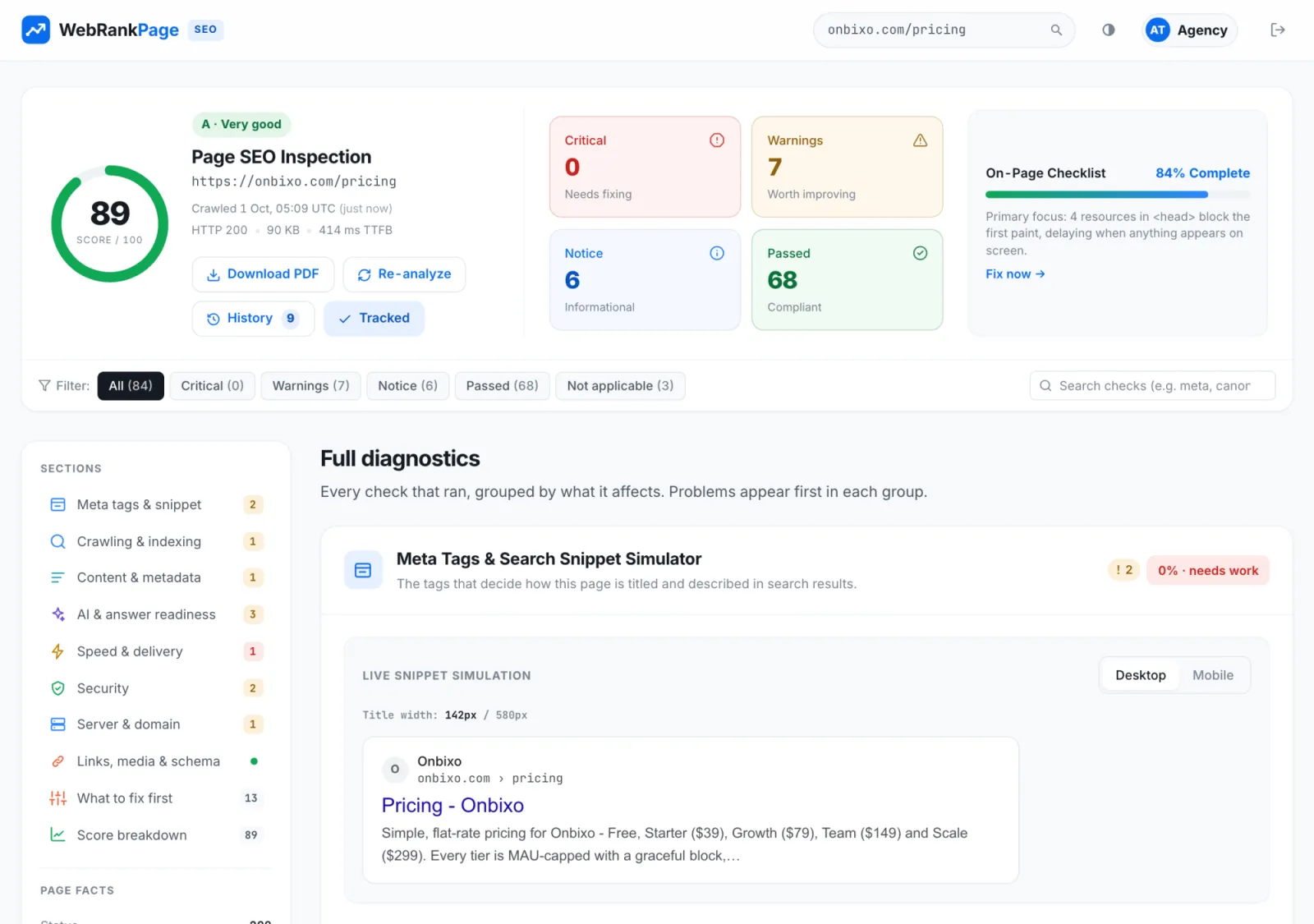Open Score breakdown chart icon
Viewport: 1314px width, 924px height.
click(57, 834)
